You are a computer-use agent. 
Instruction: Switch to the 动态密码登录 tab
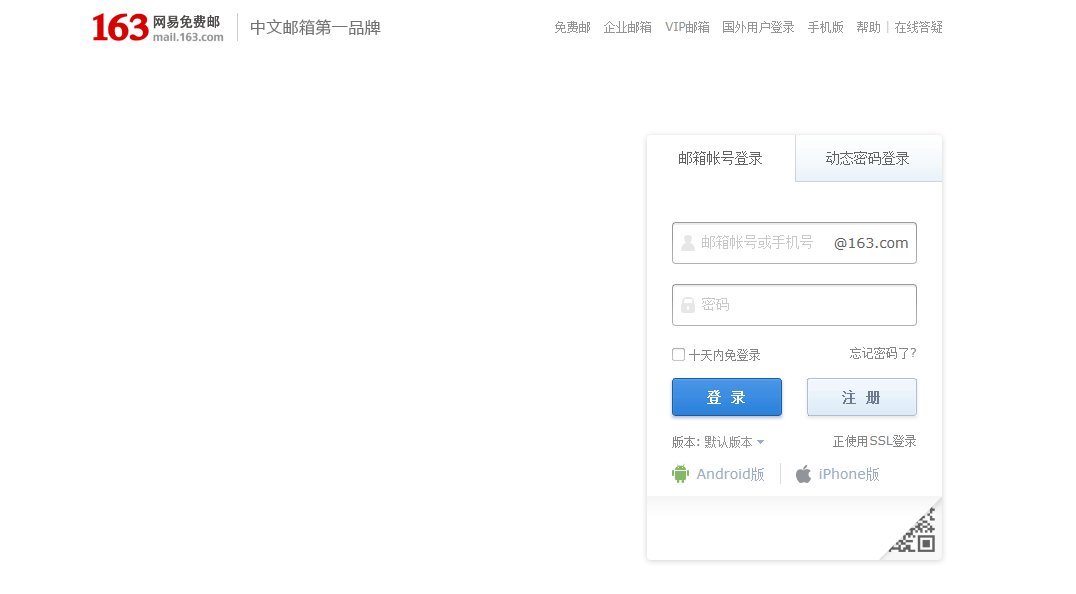[868, 157]
